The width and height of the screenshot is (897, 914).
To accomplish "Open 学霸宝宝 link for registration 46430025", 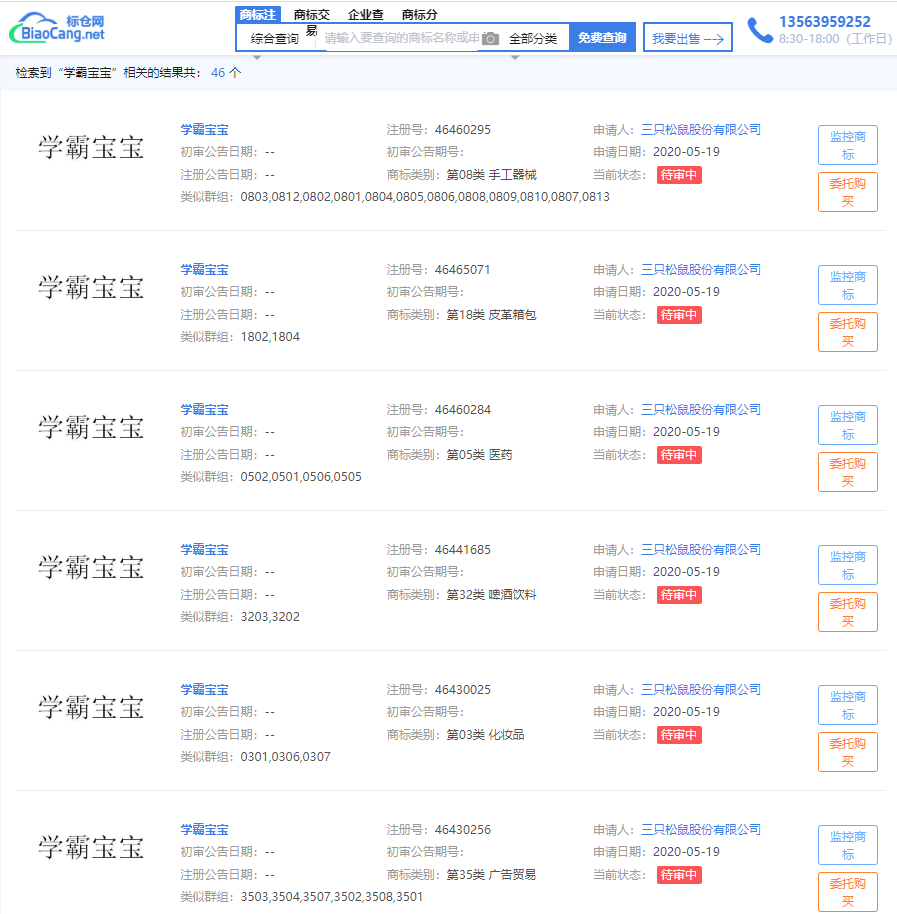I will tap(205, 689).
